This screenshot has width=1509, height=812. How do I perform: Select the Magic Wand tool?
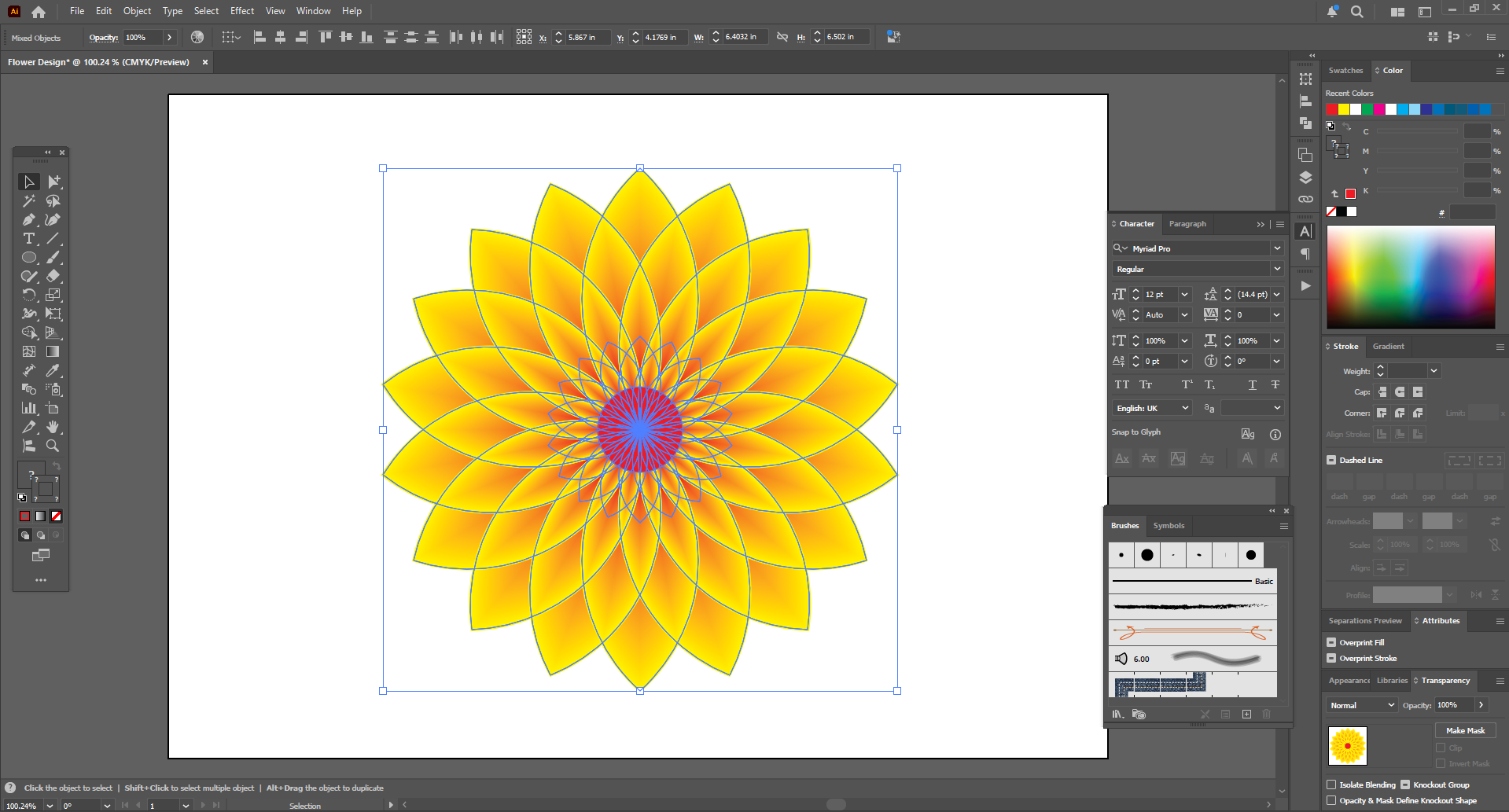click(x=29, y=201)
